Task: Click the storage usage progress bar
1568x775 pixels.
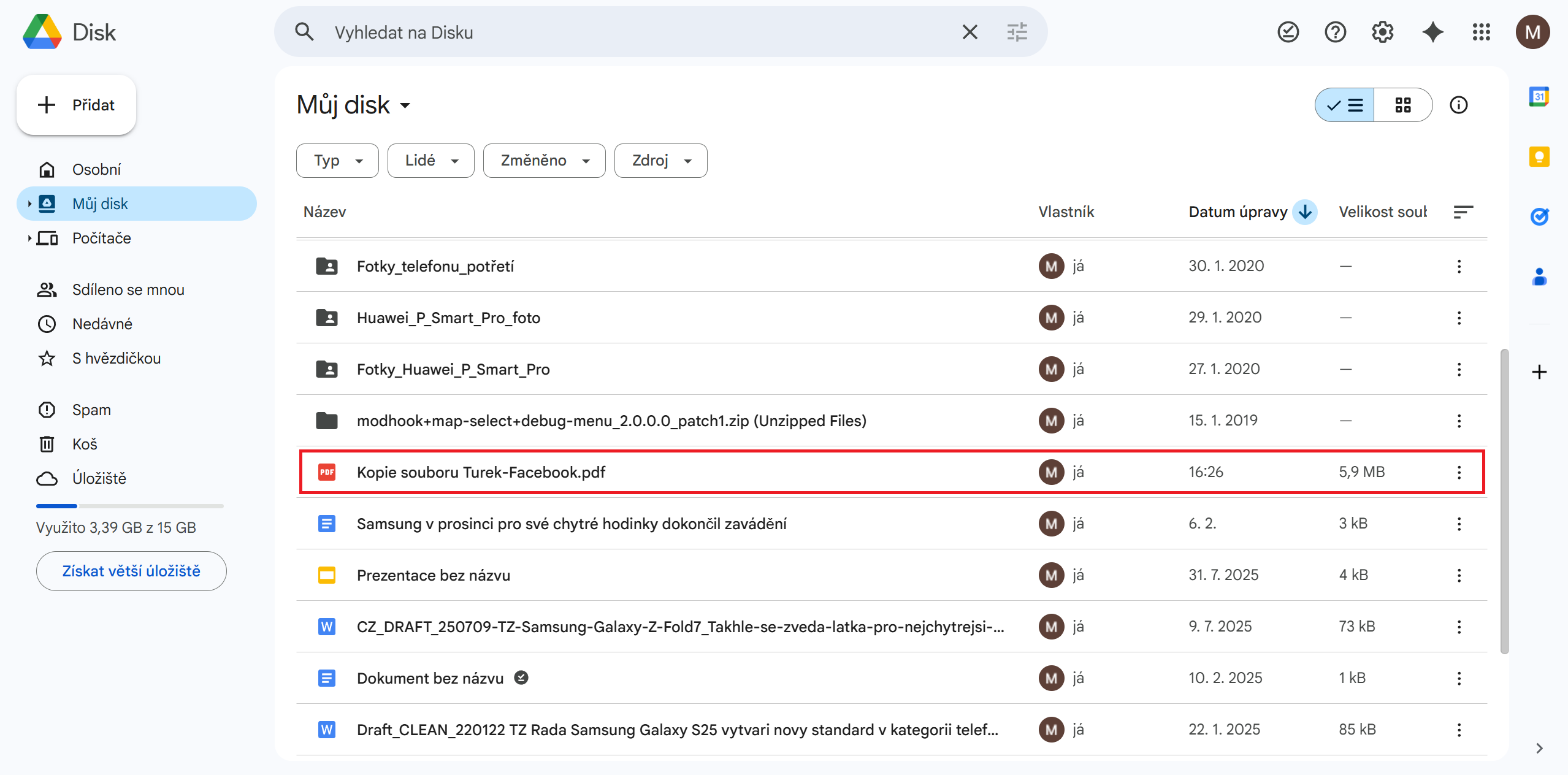Action: point(130,506)
